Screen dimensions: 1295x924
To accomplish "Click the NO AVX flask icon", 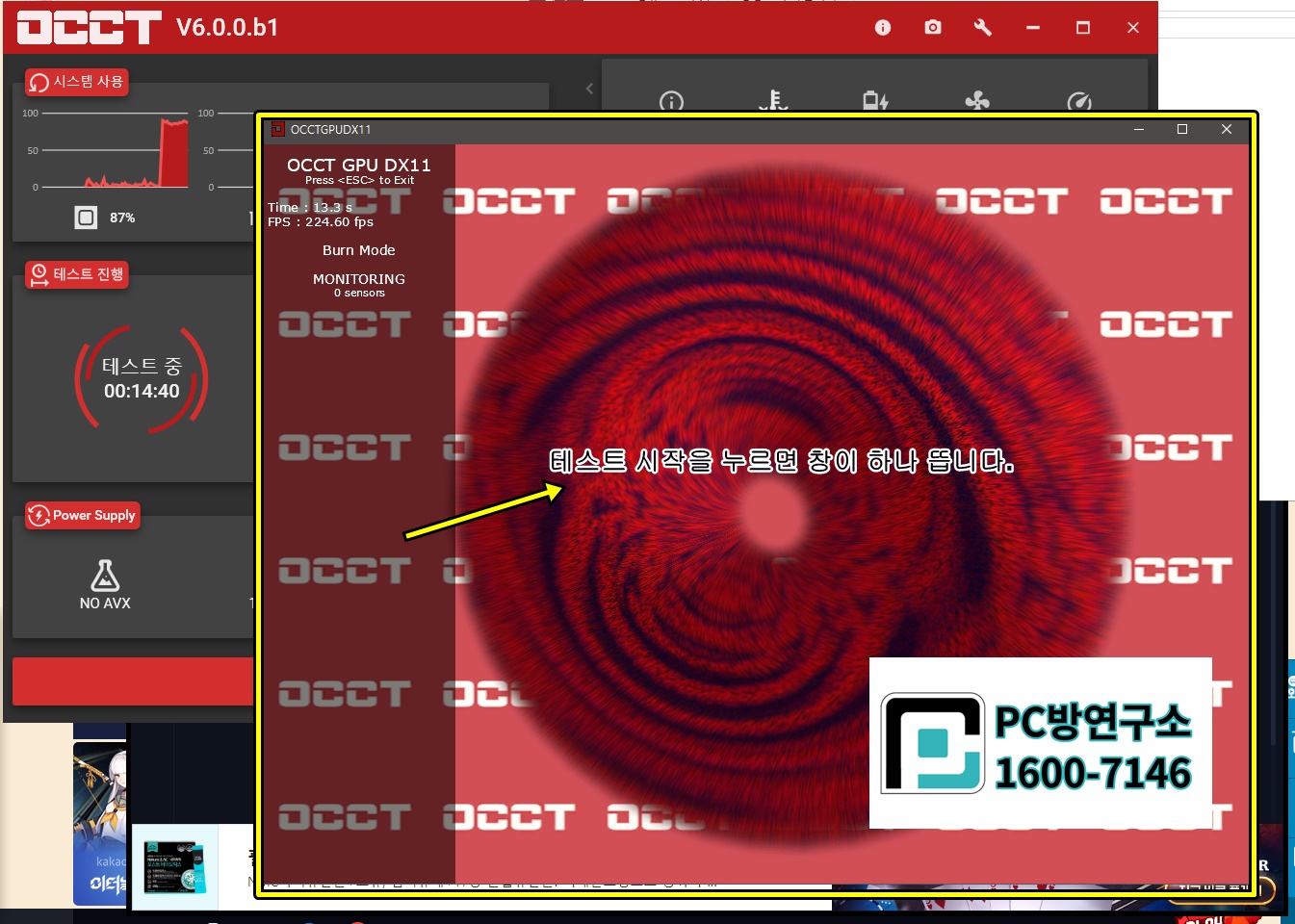I will [105, 575].
